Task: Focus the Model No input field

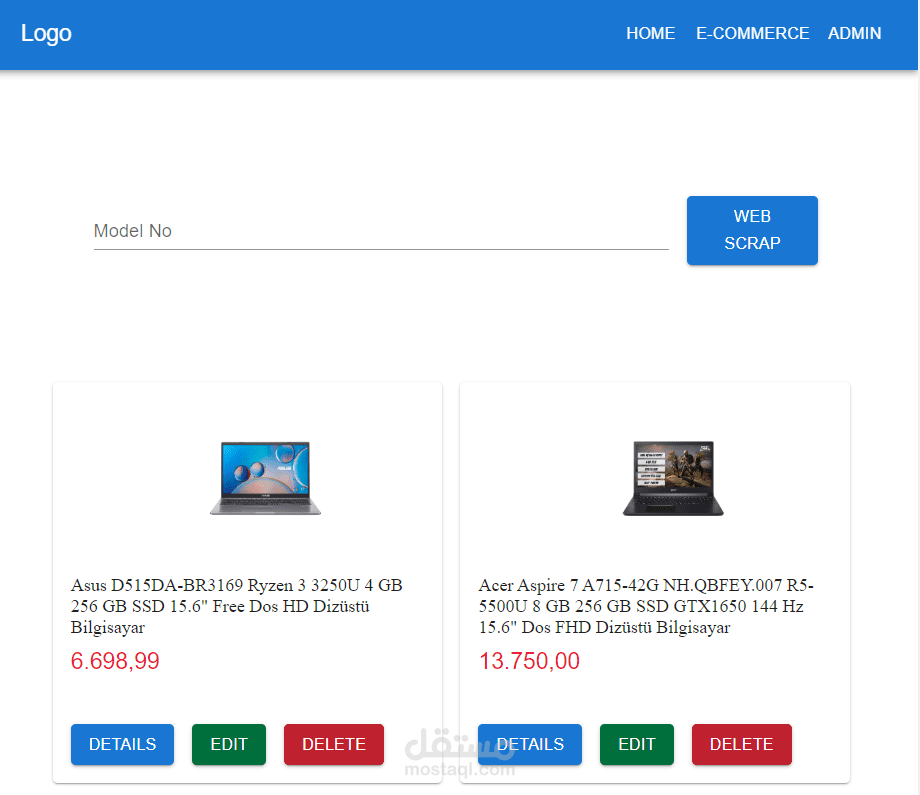Action: (x=381, y=231)
